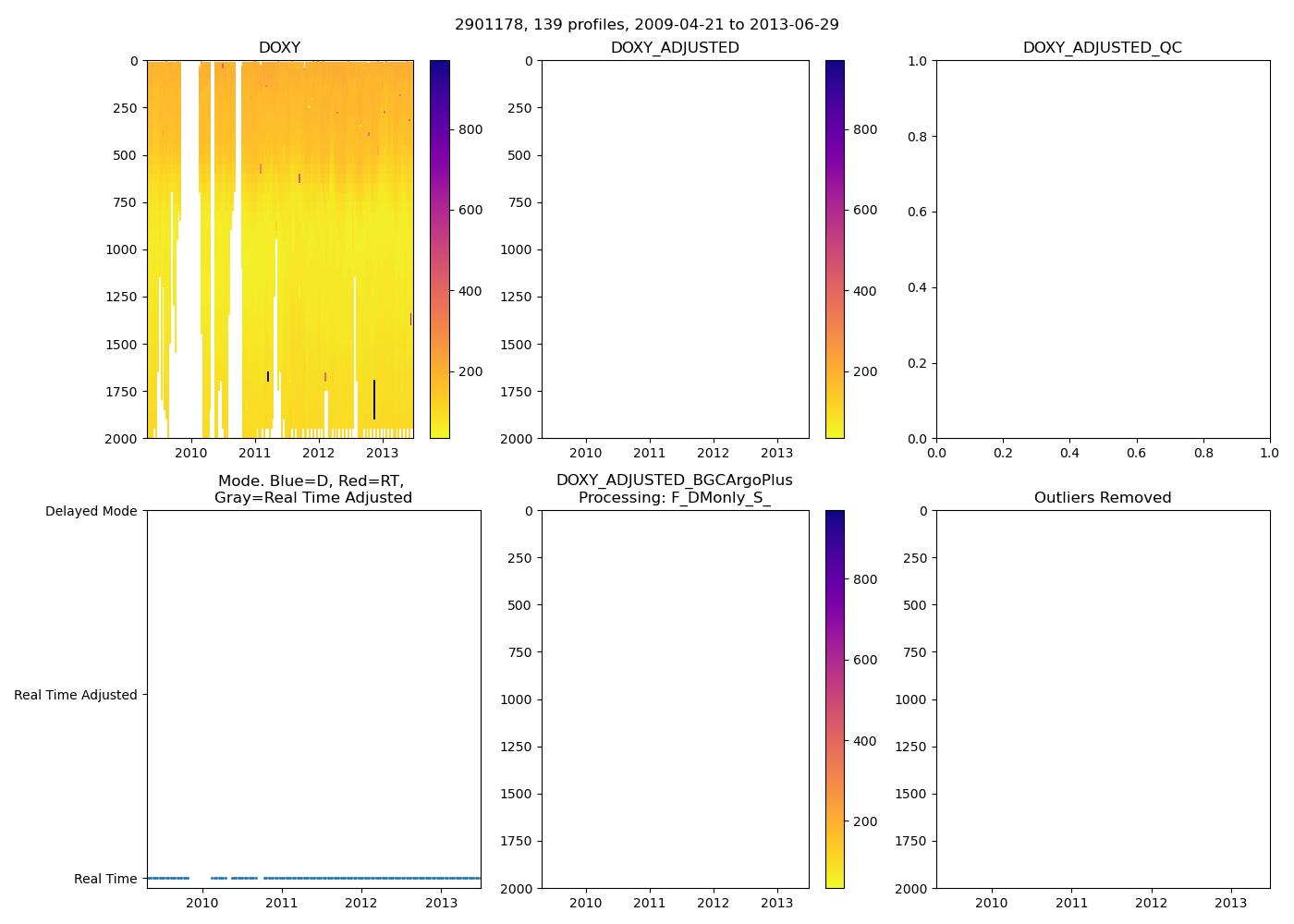This screenshot has width=1294, height=924.
Task: Click the colorbar beside the BGCArgoPlus plot
Action: [x=835, y=699]
